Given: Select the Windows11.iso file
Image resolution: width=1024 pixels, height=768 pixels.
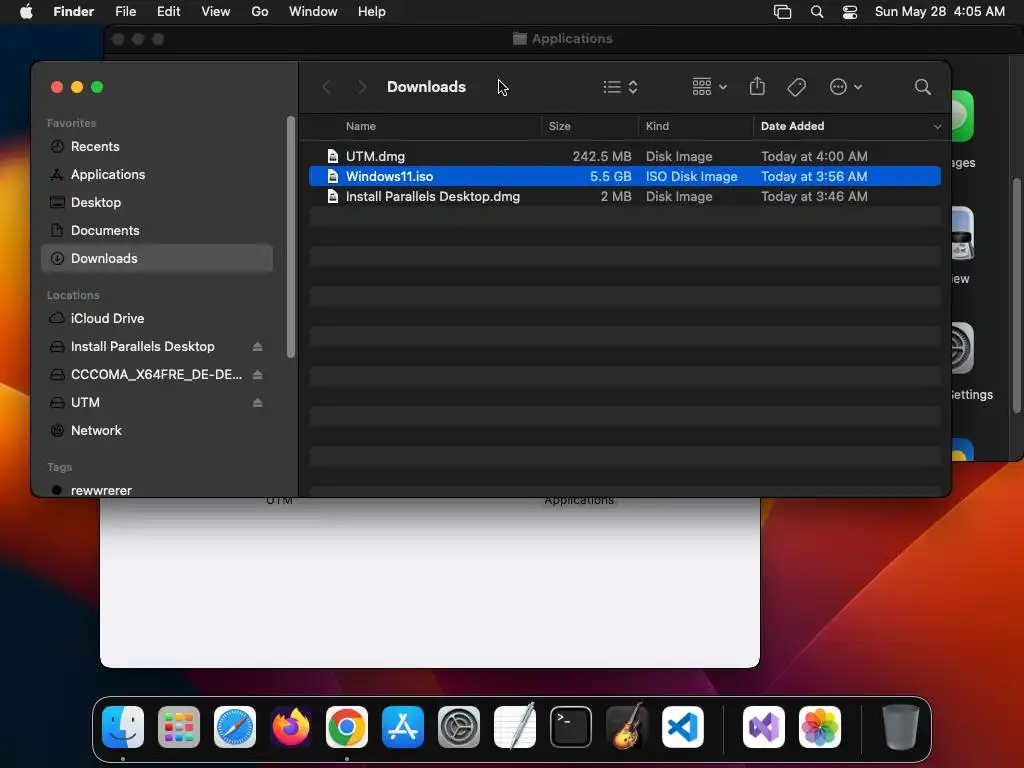Looking at the screenshot, I should point(624,176).
